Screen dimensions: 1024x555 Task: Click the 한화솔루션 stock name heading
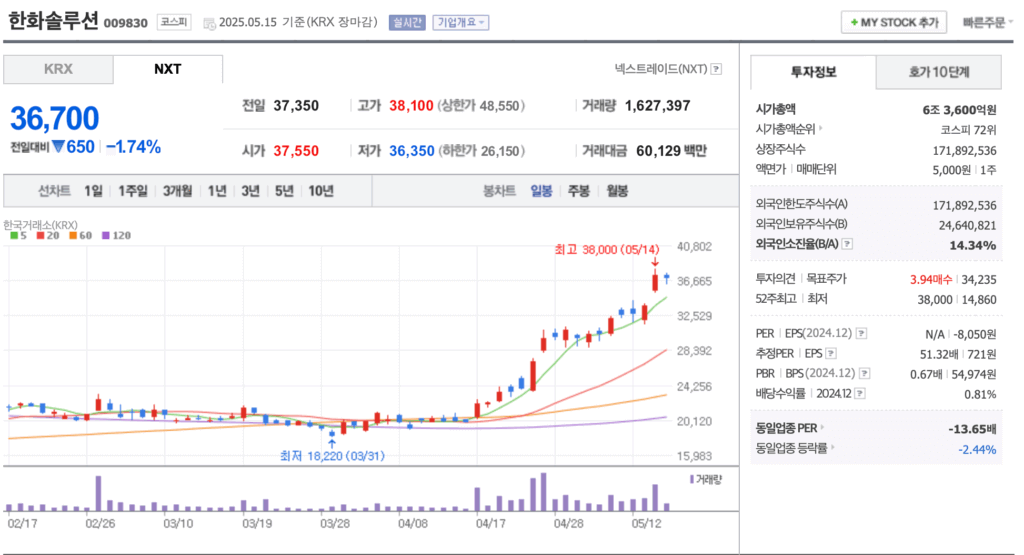53,21
